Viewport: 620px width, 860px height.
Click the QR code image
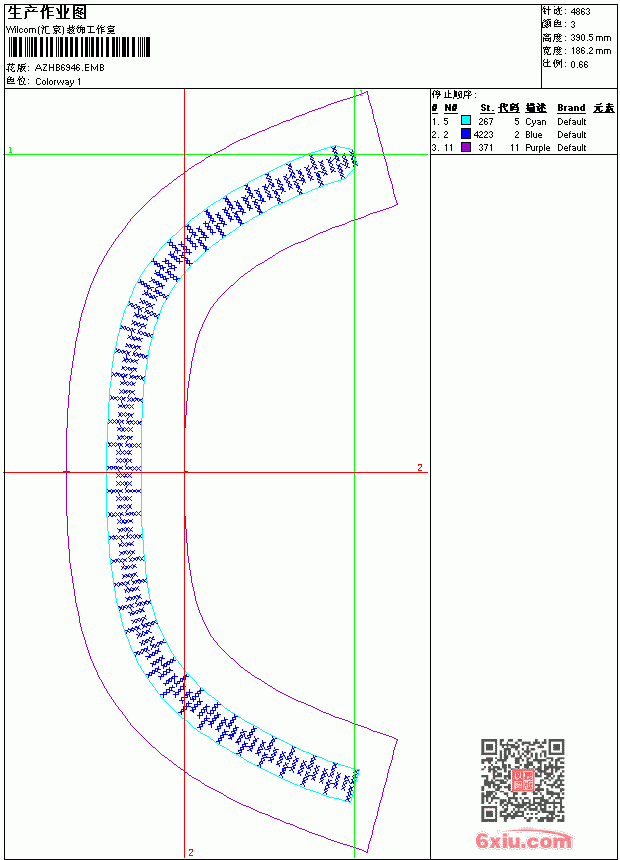coord(523,780)
